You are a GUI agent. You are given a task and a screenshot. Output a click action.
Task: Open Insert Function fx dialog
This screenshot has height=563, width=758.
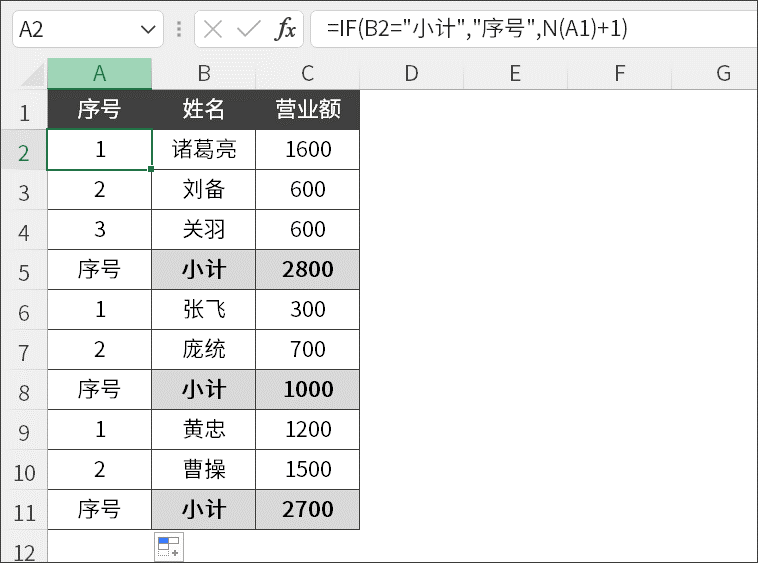click(285, 29)
